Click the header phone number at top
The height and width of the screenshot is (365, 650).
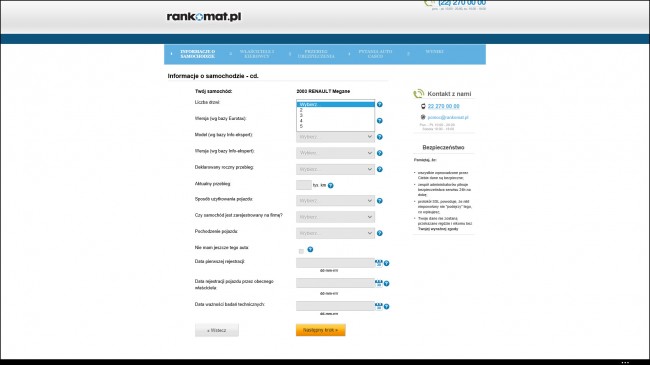point(462,3)
